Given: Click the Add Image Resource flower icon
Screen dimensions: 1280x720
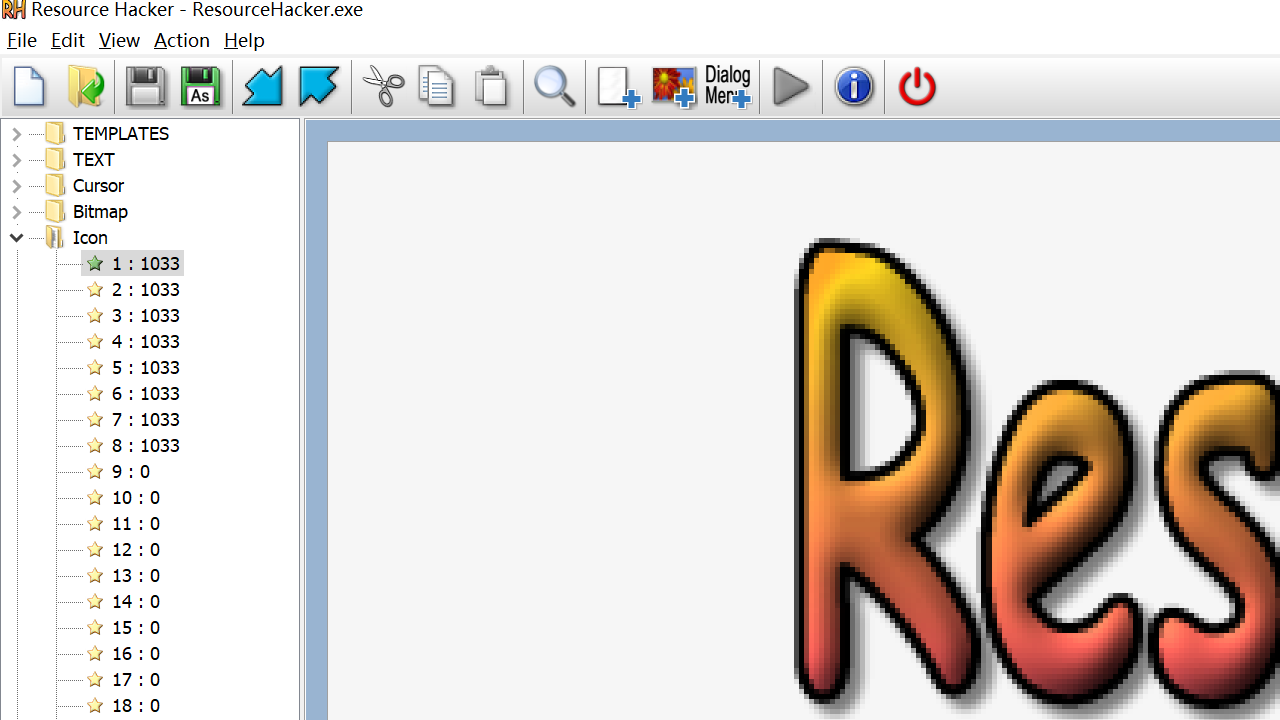Looking at the screenshot, I should pyautogui.click(x=673, y=87).
